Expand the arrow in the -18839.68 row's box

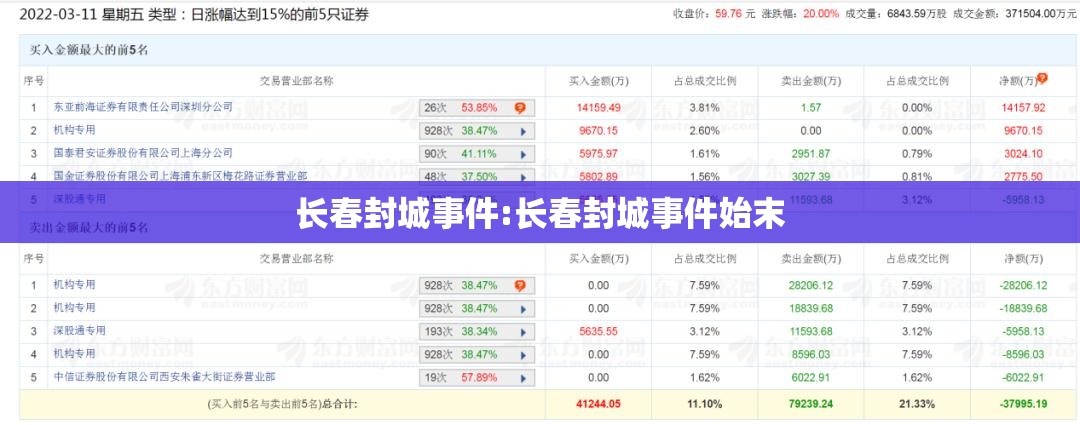(x=523, y=309)
